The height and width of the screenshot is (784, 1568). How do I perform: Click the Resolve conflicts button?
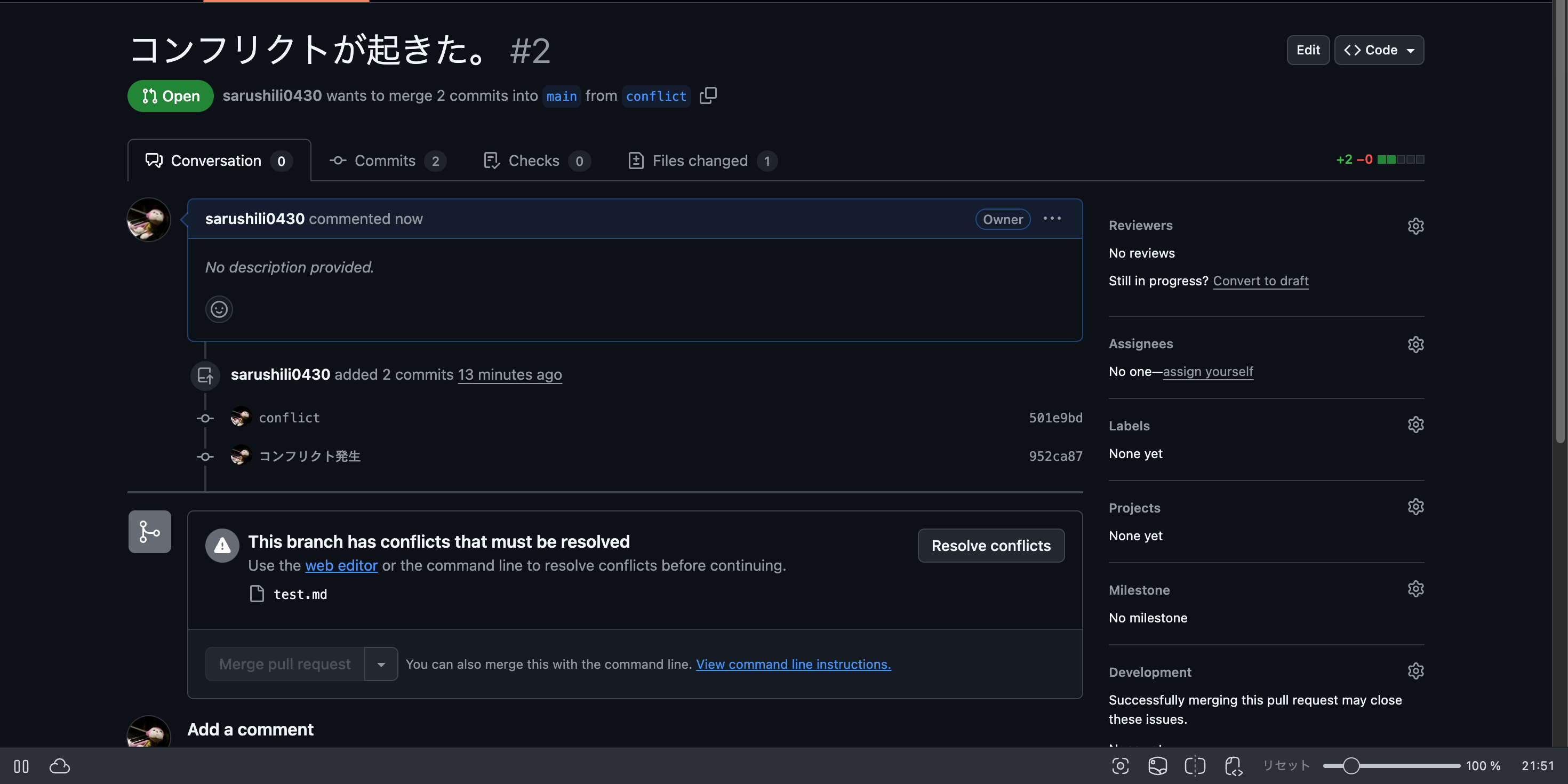(x=991, y=546)
